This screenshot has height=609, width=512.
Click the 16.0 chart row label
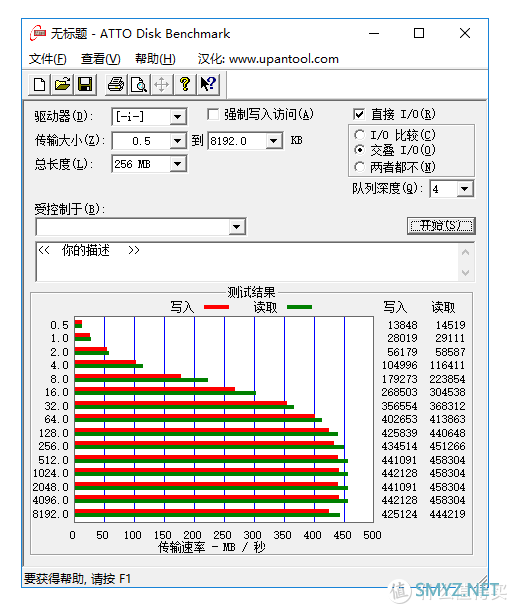coord(57,392)
